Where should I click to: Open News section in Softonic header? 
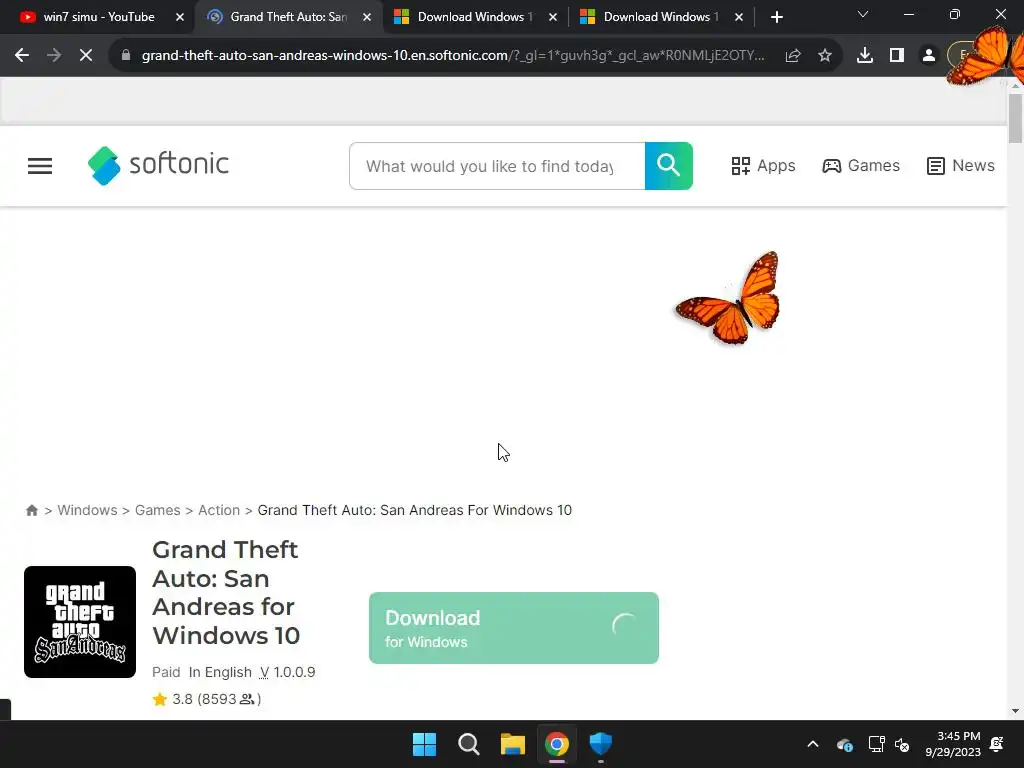point(960,166)
